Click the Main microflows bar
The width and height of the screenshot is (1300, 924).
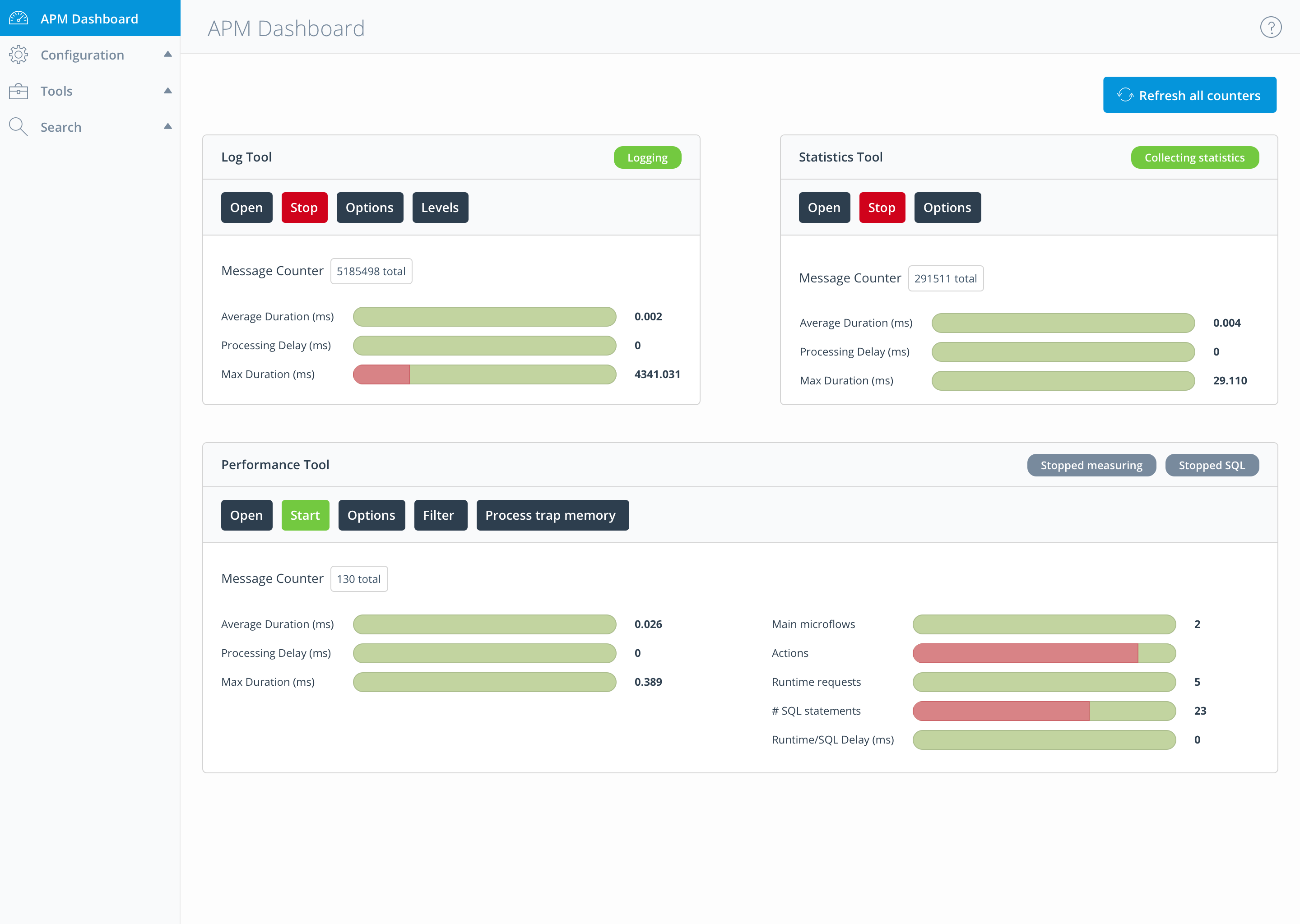click(1044, 625)
